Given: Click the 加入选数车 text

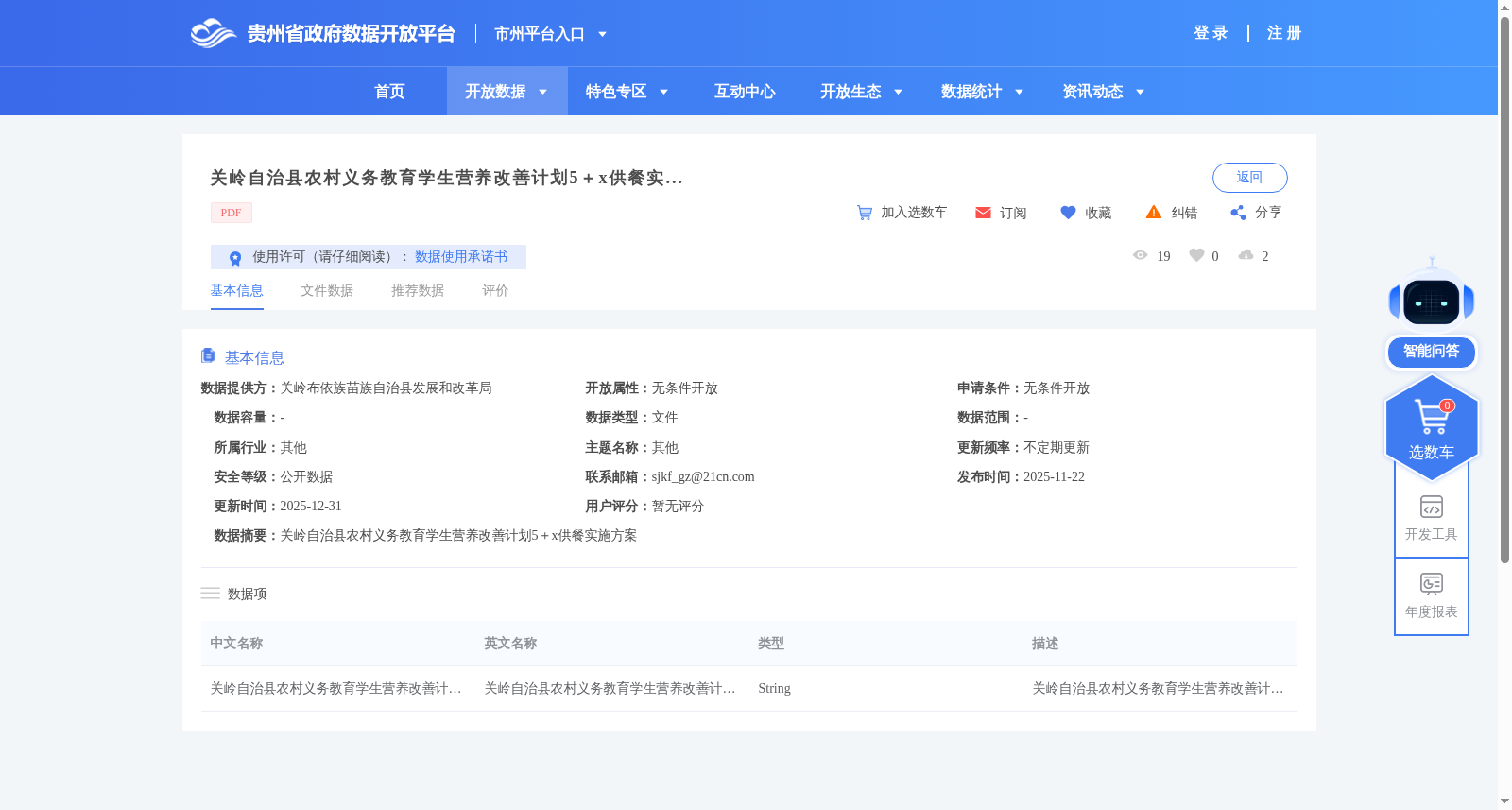Looking at the screenshot, I should (914, 213).
